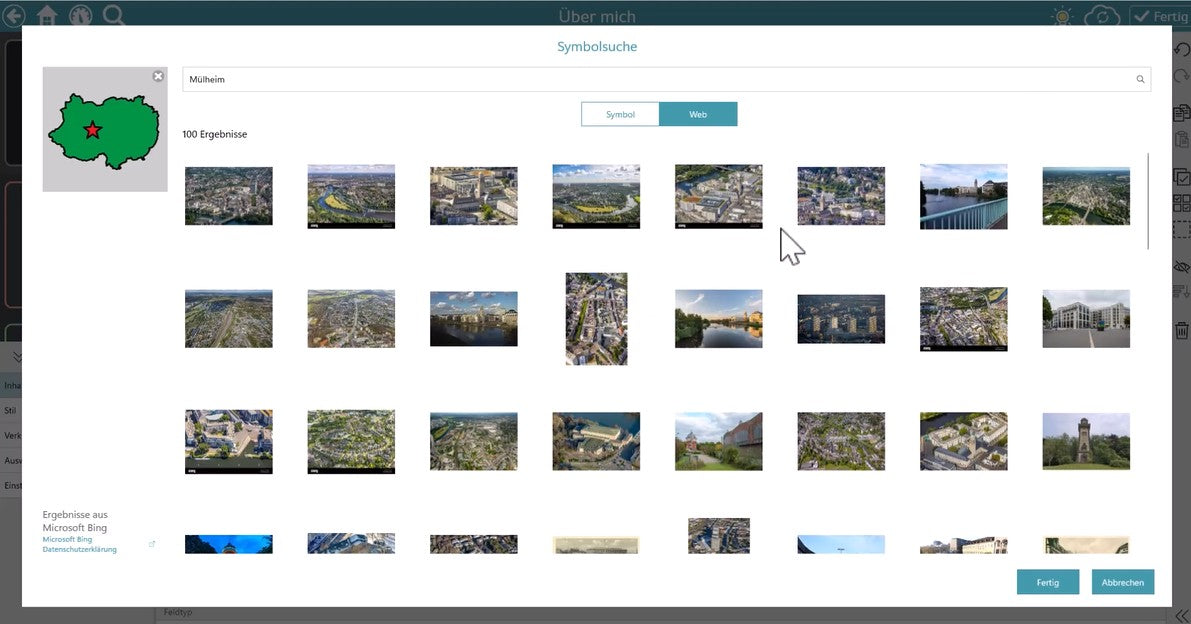The width and height of the screenshot is (1191, 624).
Task: Click the trash delete icon
Action: (1181, 329)
